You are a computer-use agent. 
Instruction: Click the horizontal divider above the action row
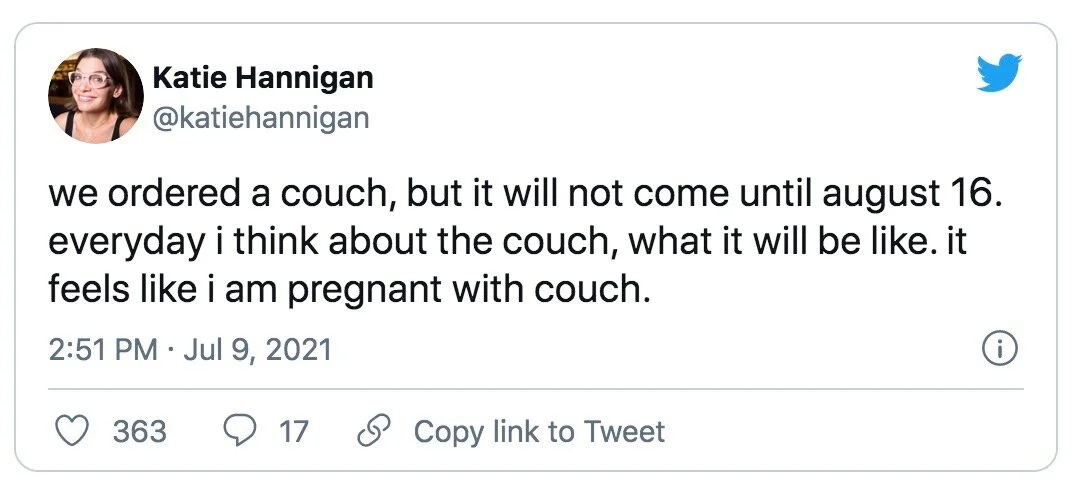coord(536,389)
